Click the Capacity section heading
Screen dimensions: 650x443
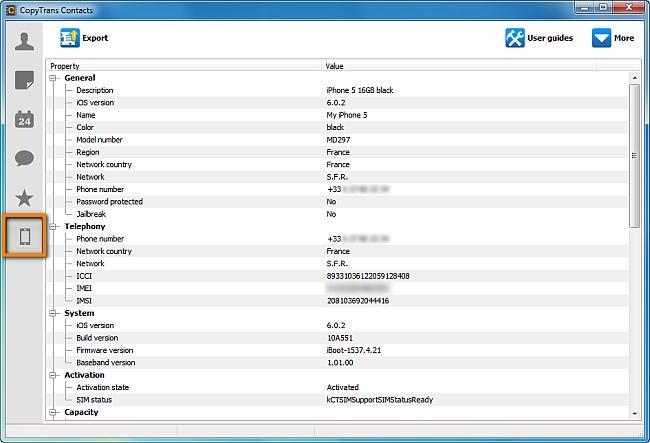point(81,412)
